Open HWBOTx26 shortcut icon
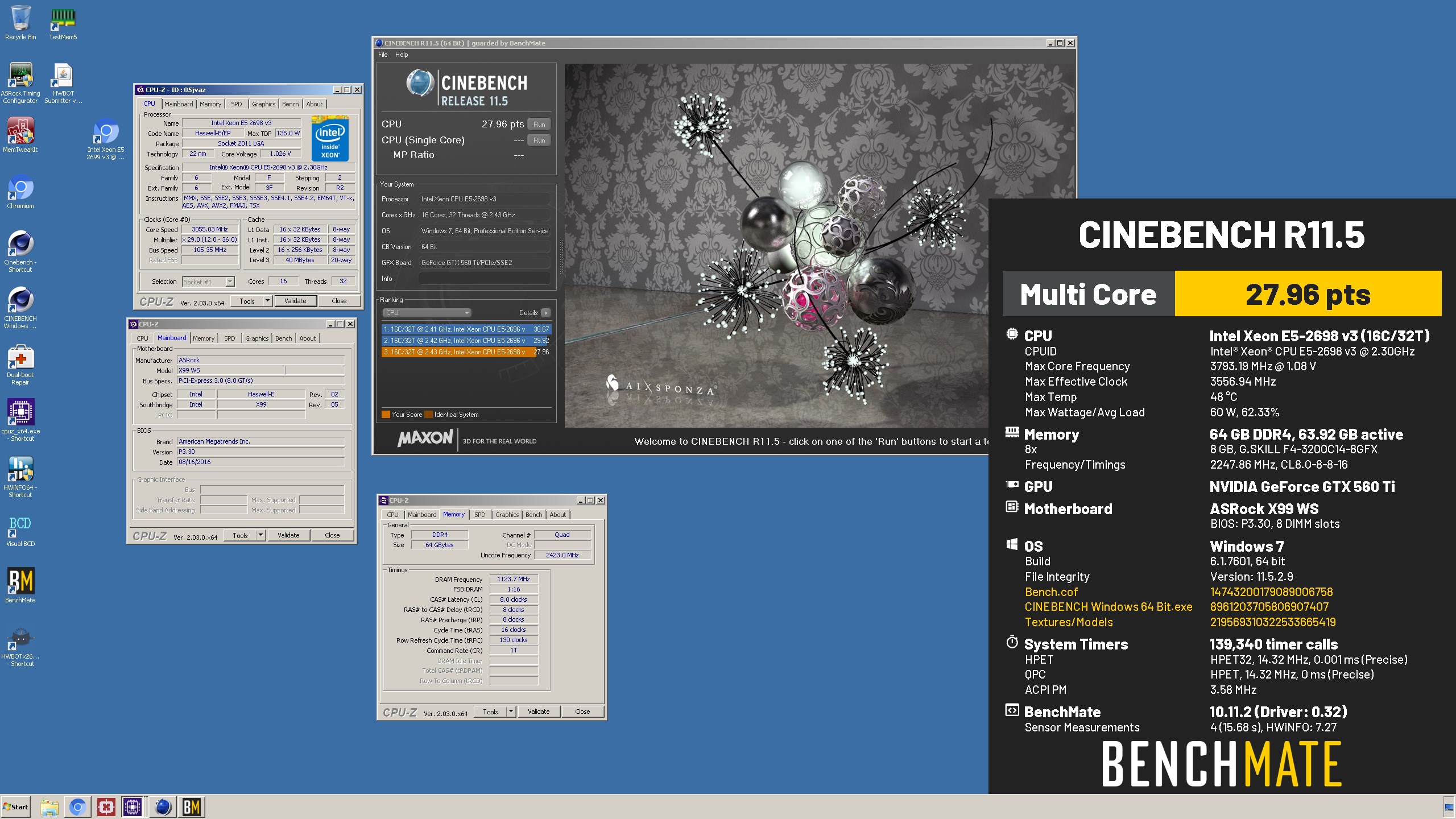 [20, 647]
